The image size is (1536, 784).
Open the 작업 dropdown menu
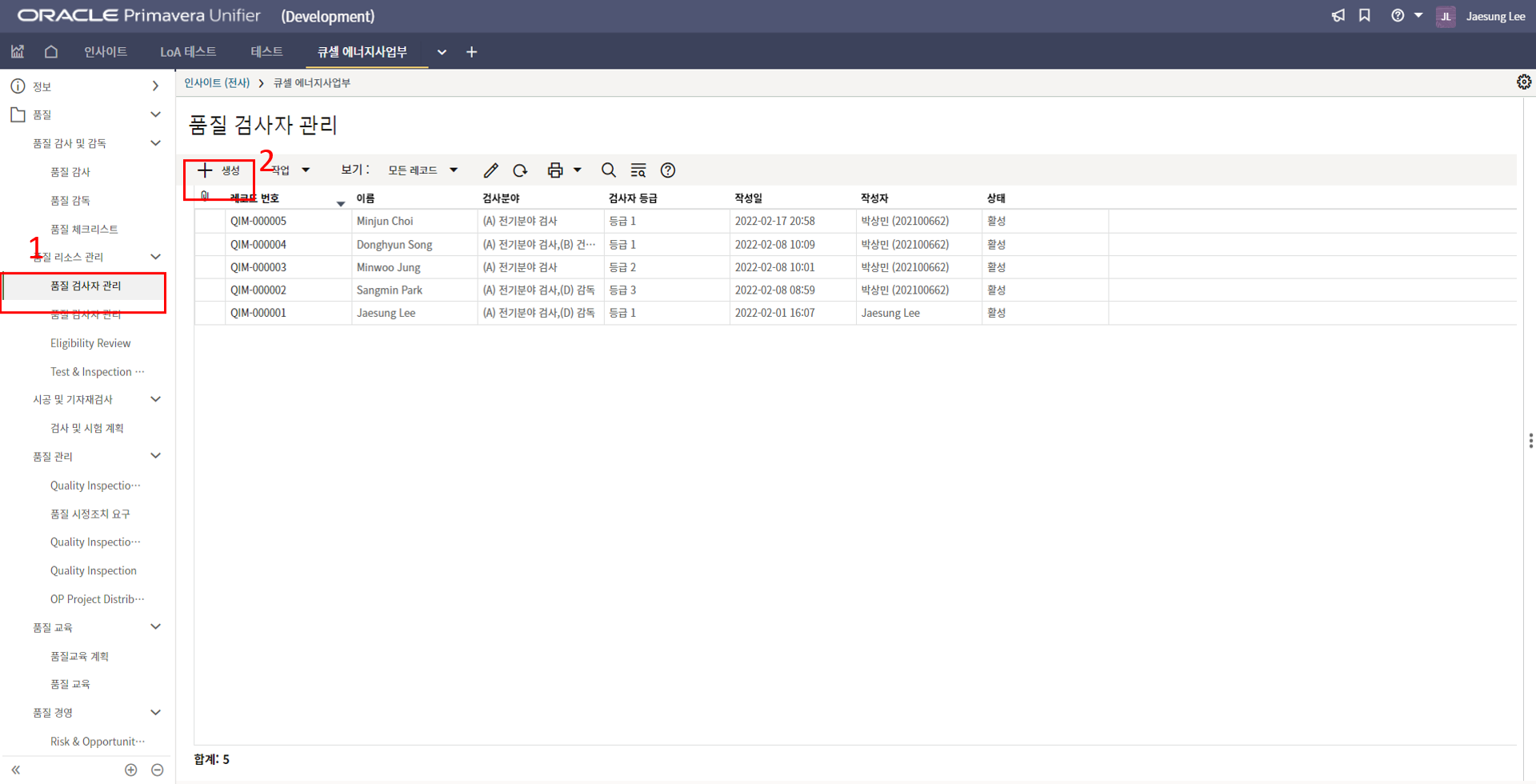pyautogui.click(x=290, y=170)
